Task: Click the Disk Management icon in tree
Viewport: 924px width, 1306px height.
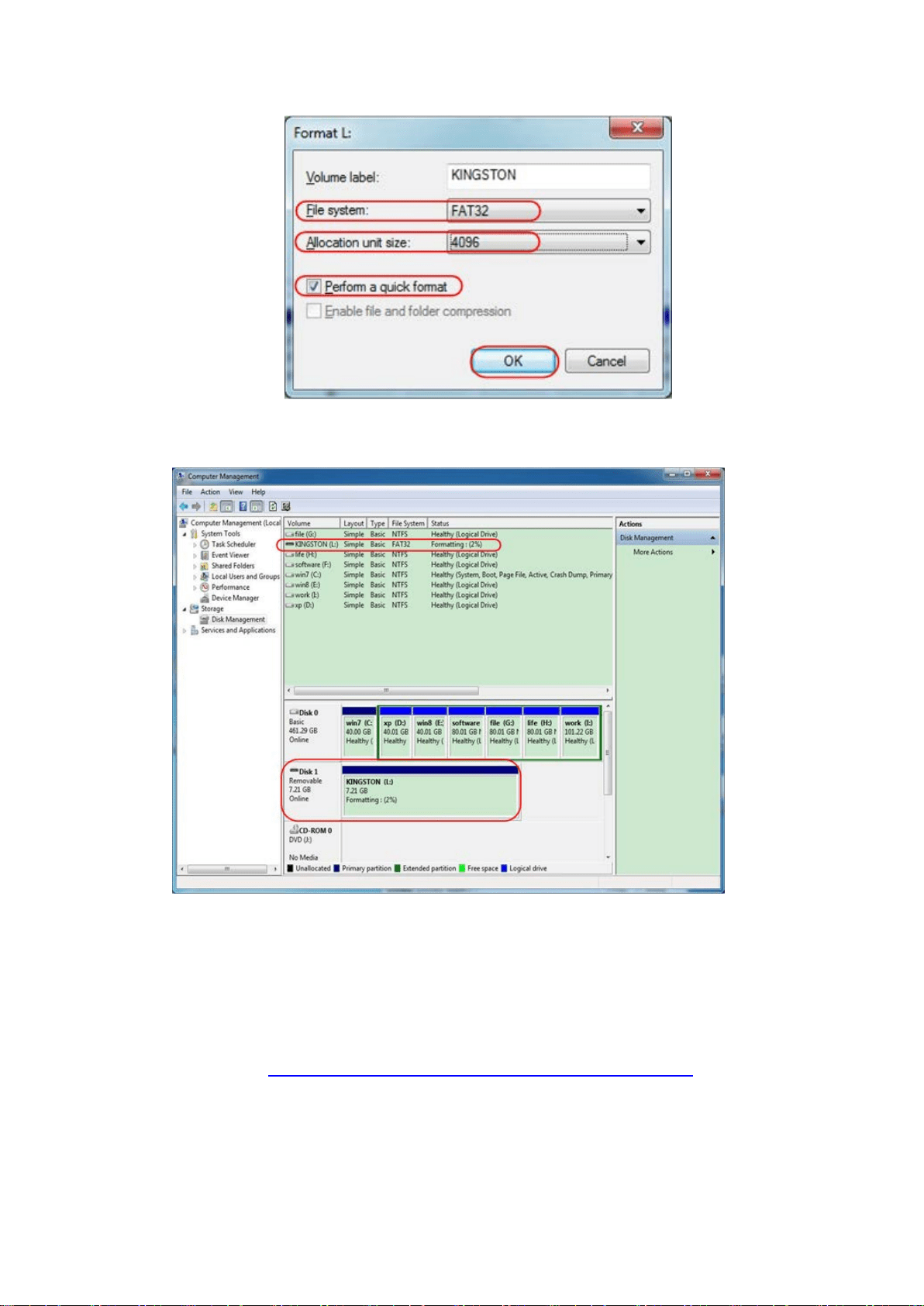Action: pyautogui.click(x=205, y=619)
